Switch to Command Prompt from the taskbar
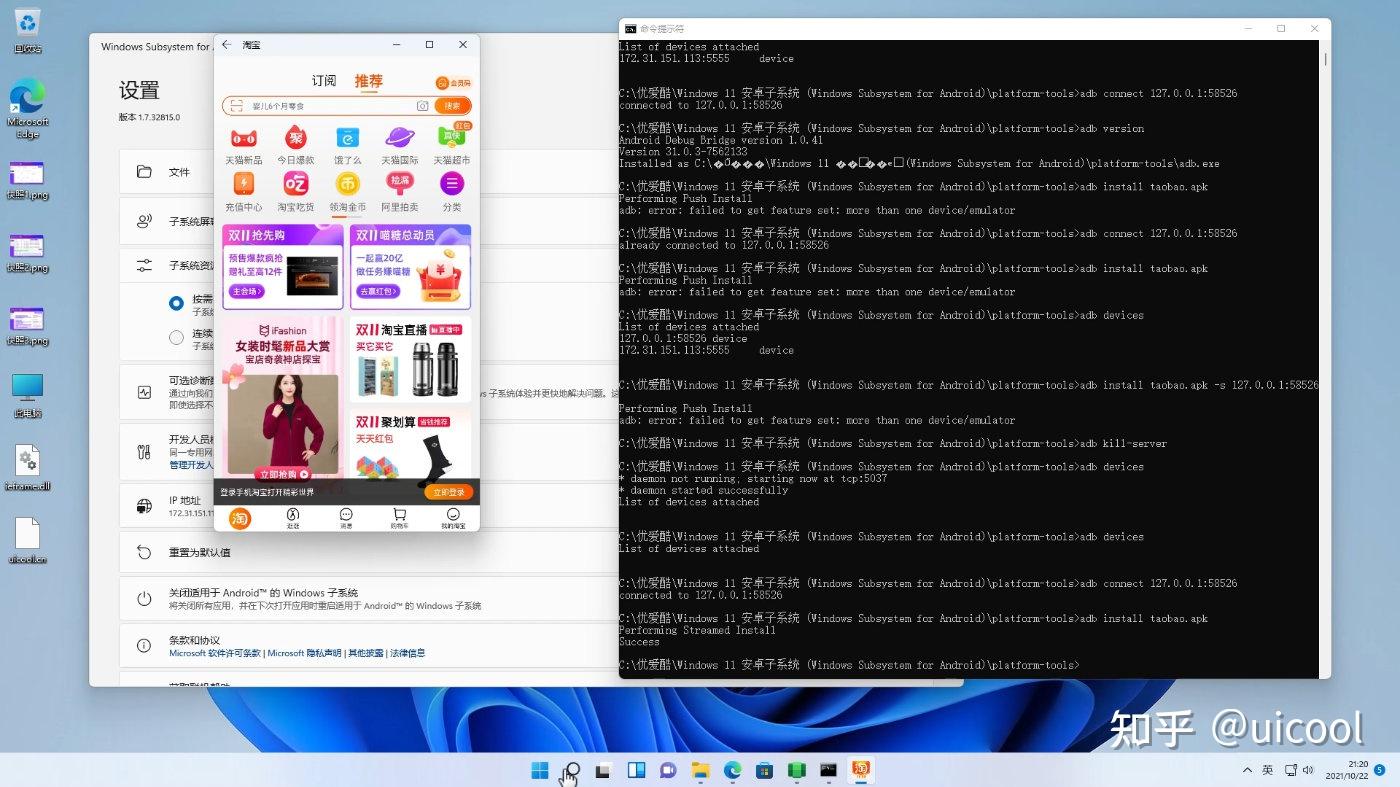 tap(828, 770)
